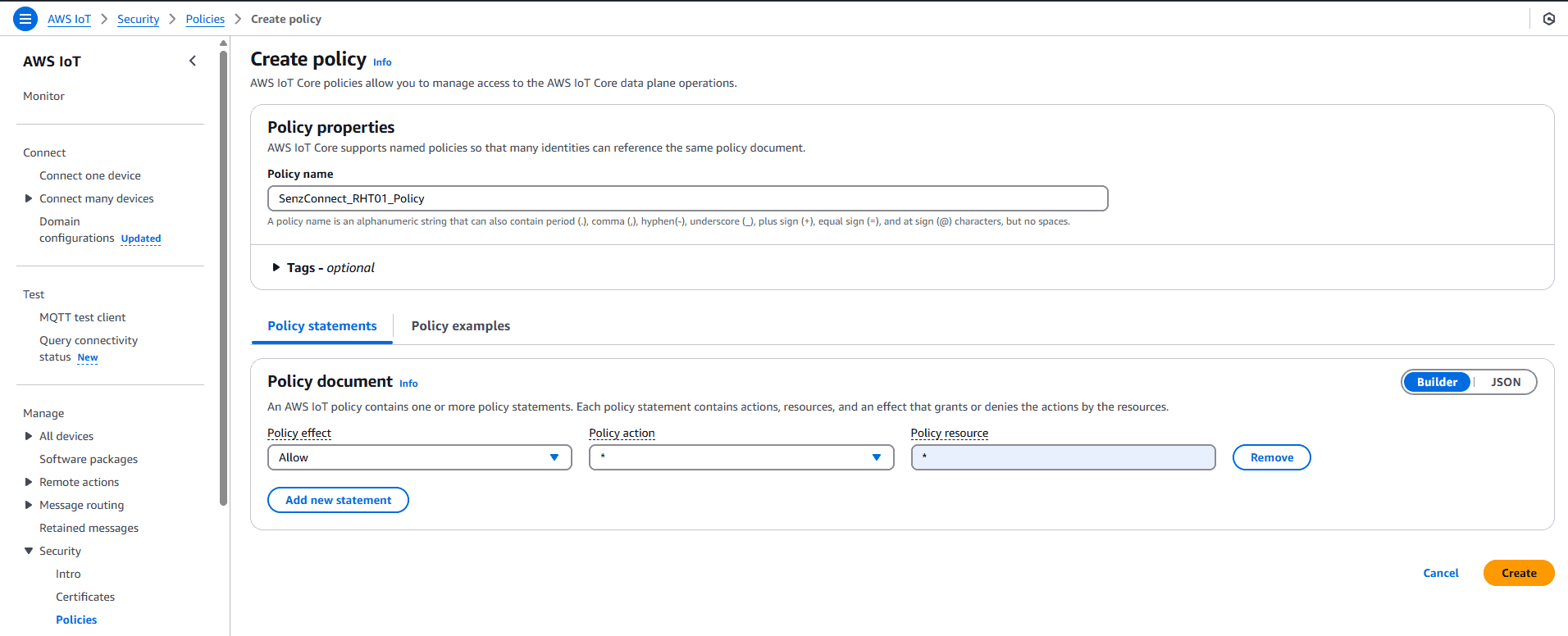The image size is (1568, 636).
Task: Switch policy document to JSON view
Action: coord(1505,382)
